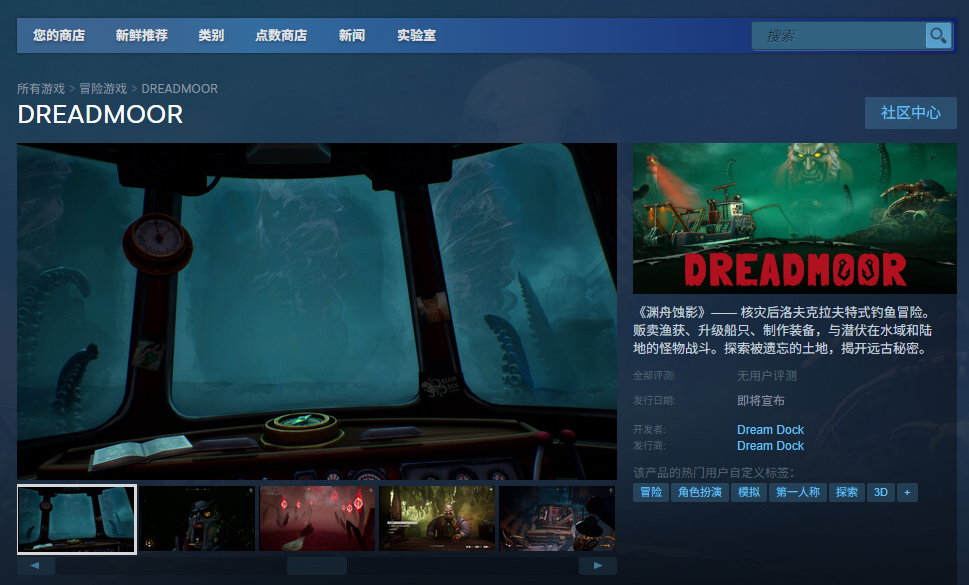
Task: Go to the 点数商店 tab
Action: point(280,36)
